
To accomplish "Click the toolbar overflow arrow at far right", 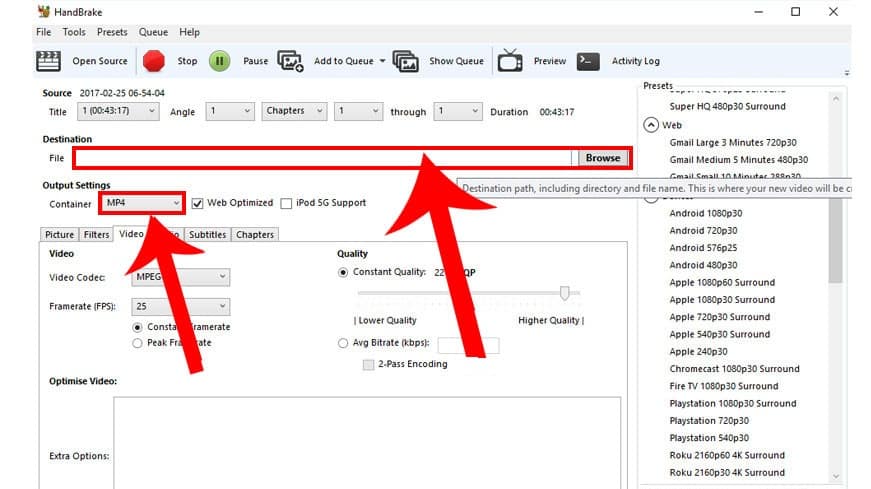I will [847, 73].
